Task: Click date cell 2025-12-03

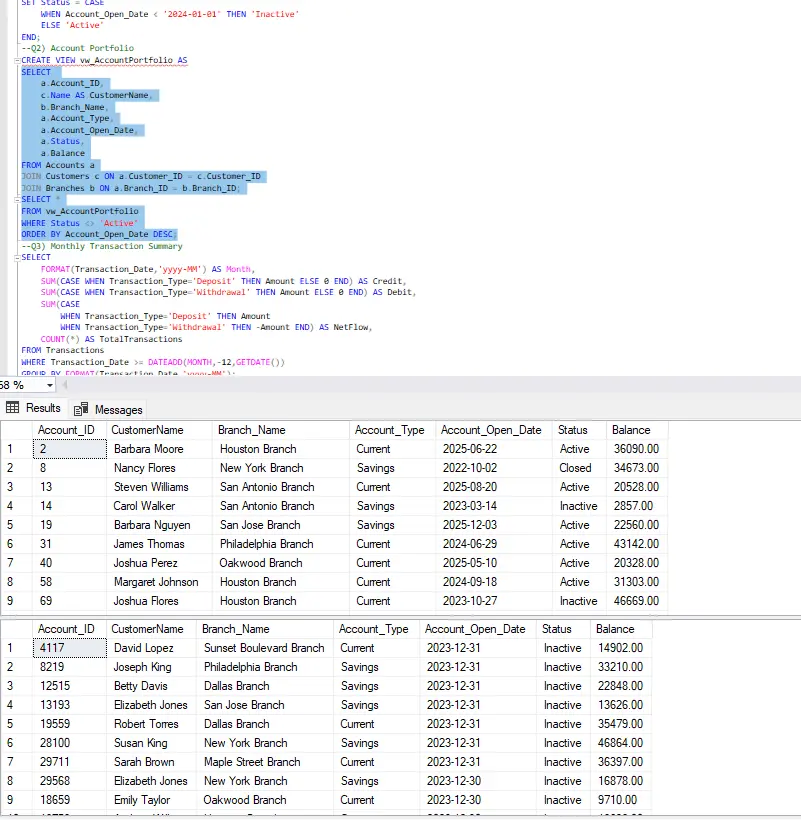Action: tap(494, 525)
